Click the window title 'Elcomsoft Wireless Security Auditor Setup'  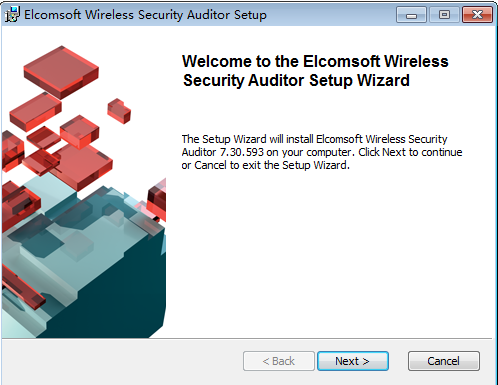[x=145, y=15]
